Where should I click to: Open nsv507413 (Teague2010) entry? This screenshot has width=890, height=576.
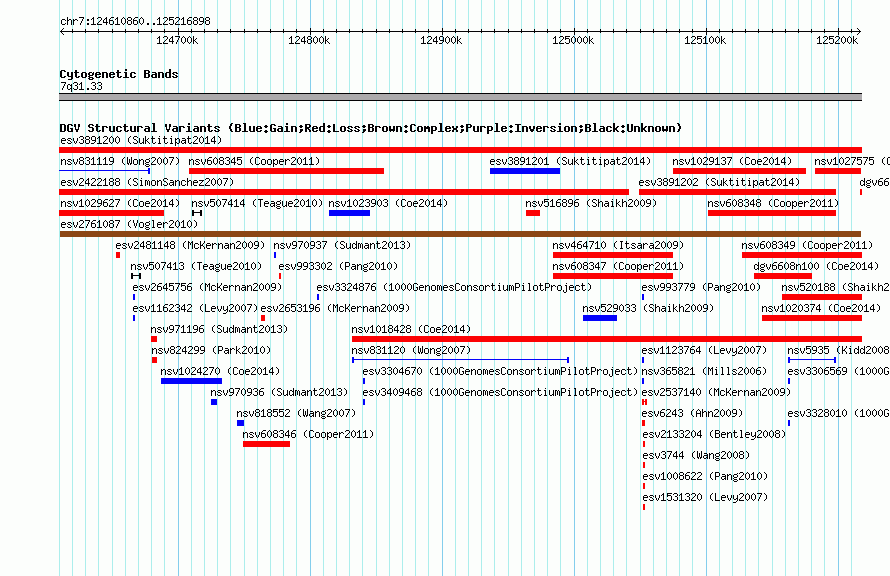coord(196,266)
